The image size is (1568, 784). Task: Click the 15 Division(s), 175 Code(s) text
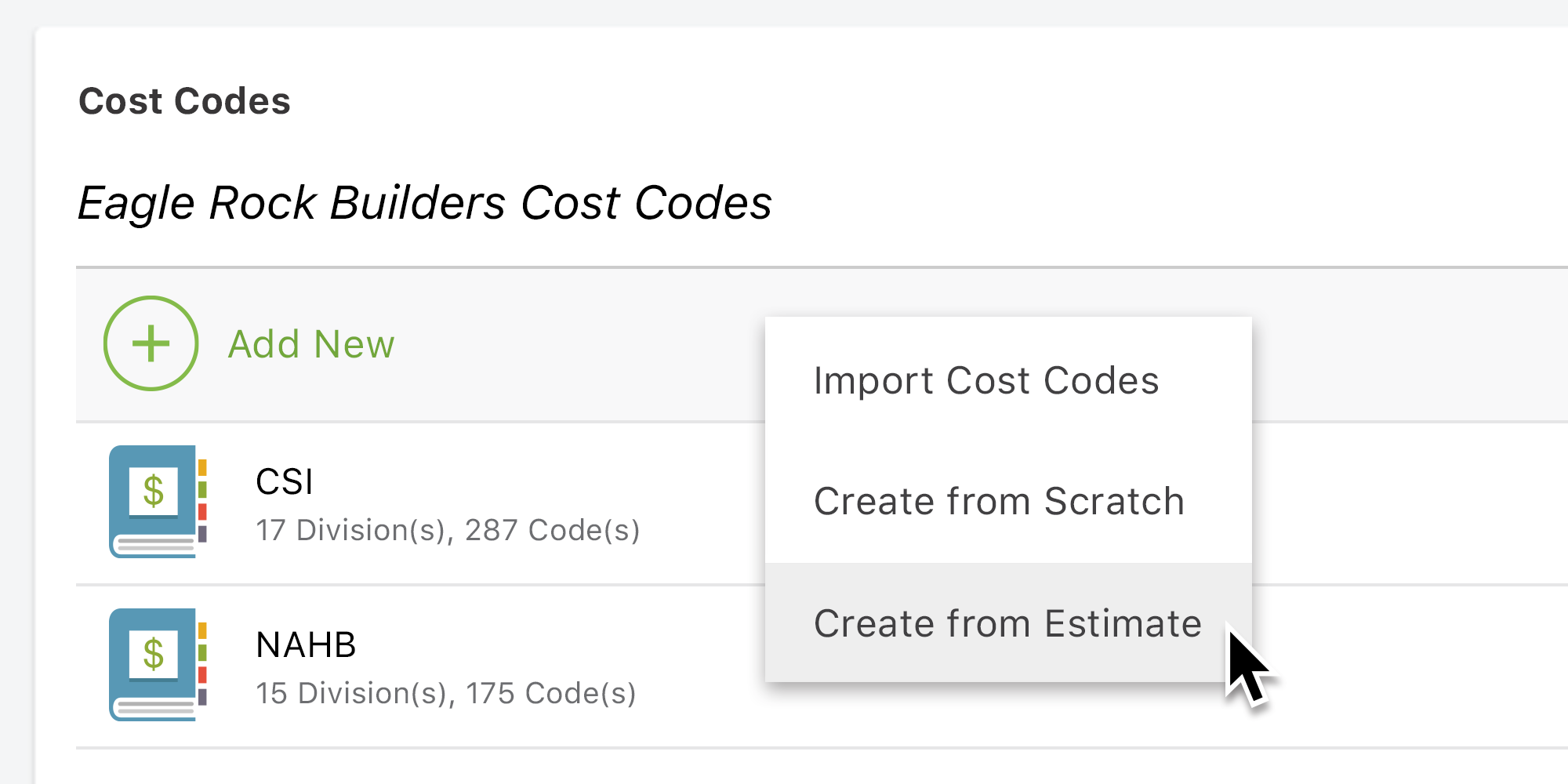(x=445, y=693)
